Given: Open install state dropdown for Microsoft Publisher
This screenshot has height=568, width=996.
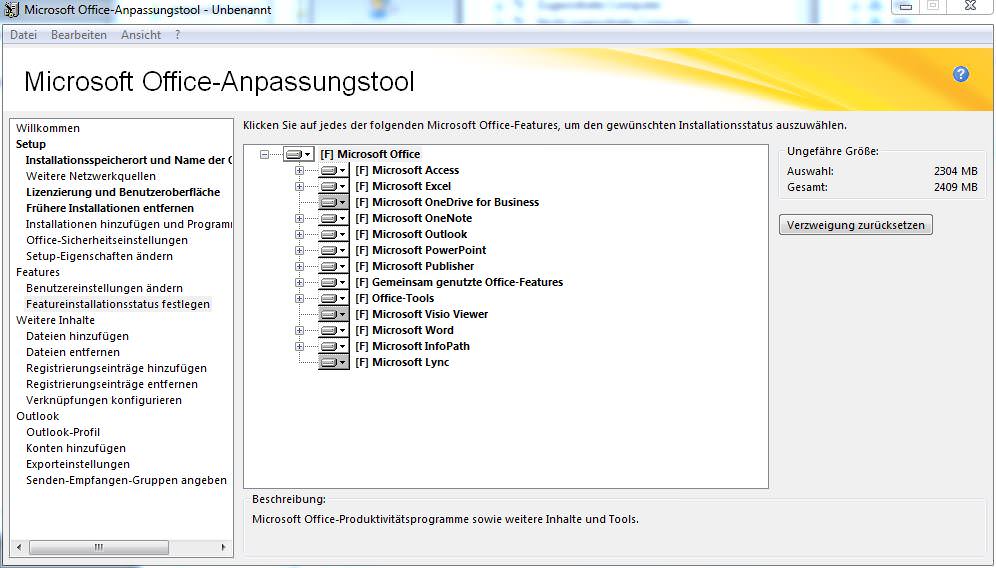Looking at the screenshot, I should coord(333,266).
